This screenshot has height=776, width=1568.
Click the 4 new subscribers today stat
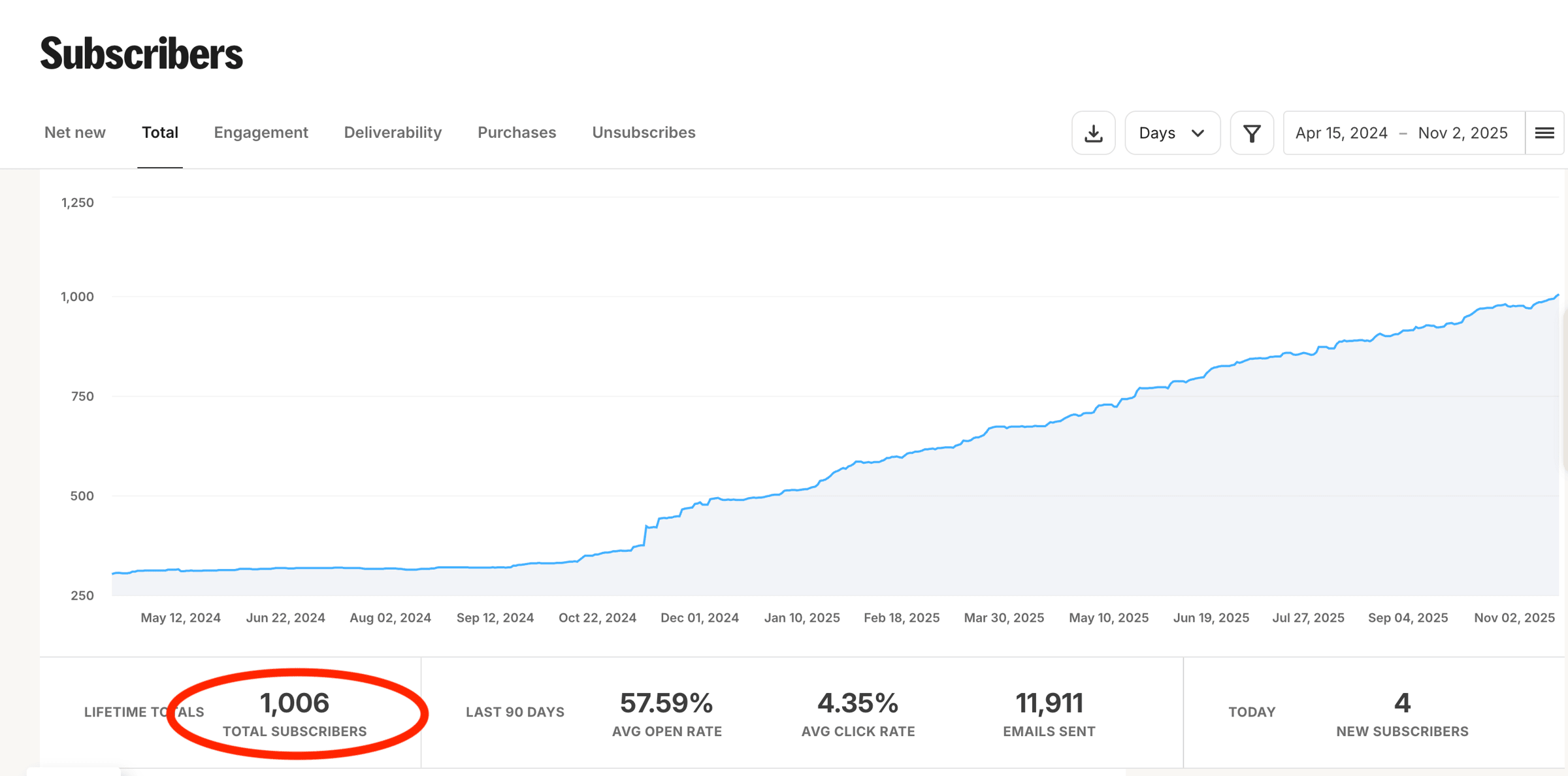[1402, 703]
